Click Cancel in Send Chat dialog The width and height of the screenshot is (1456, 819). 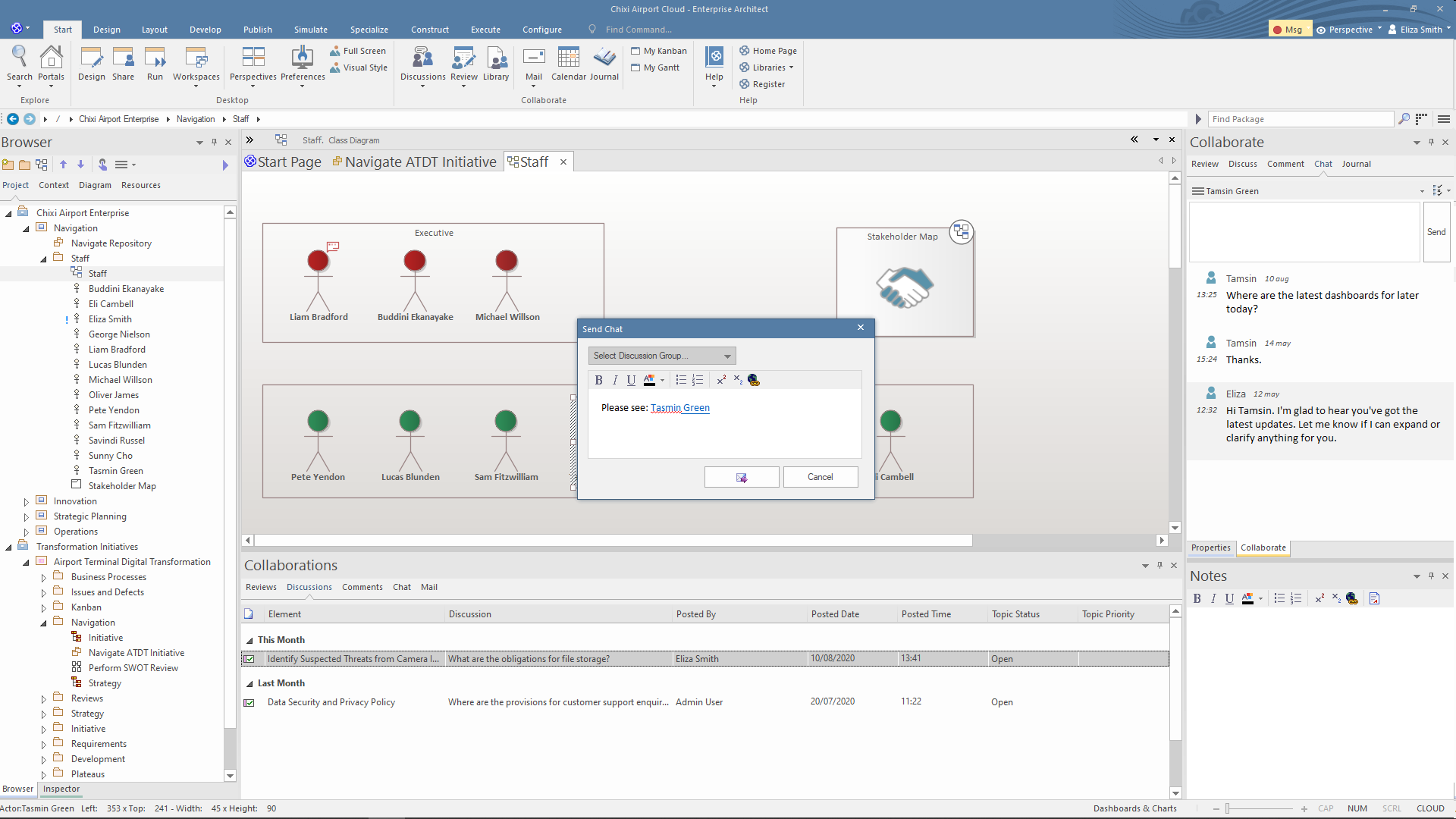click(x=820, y=477)
